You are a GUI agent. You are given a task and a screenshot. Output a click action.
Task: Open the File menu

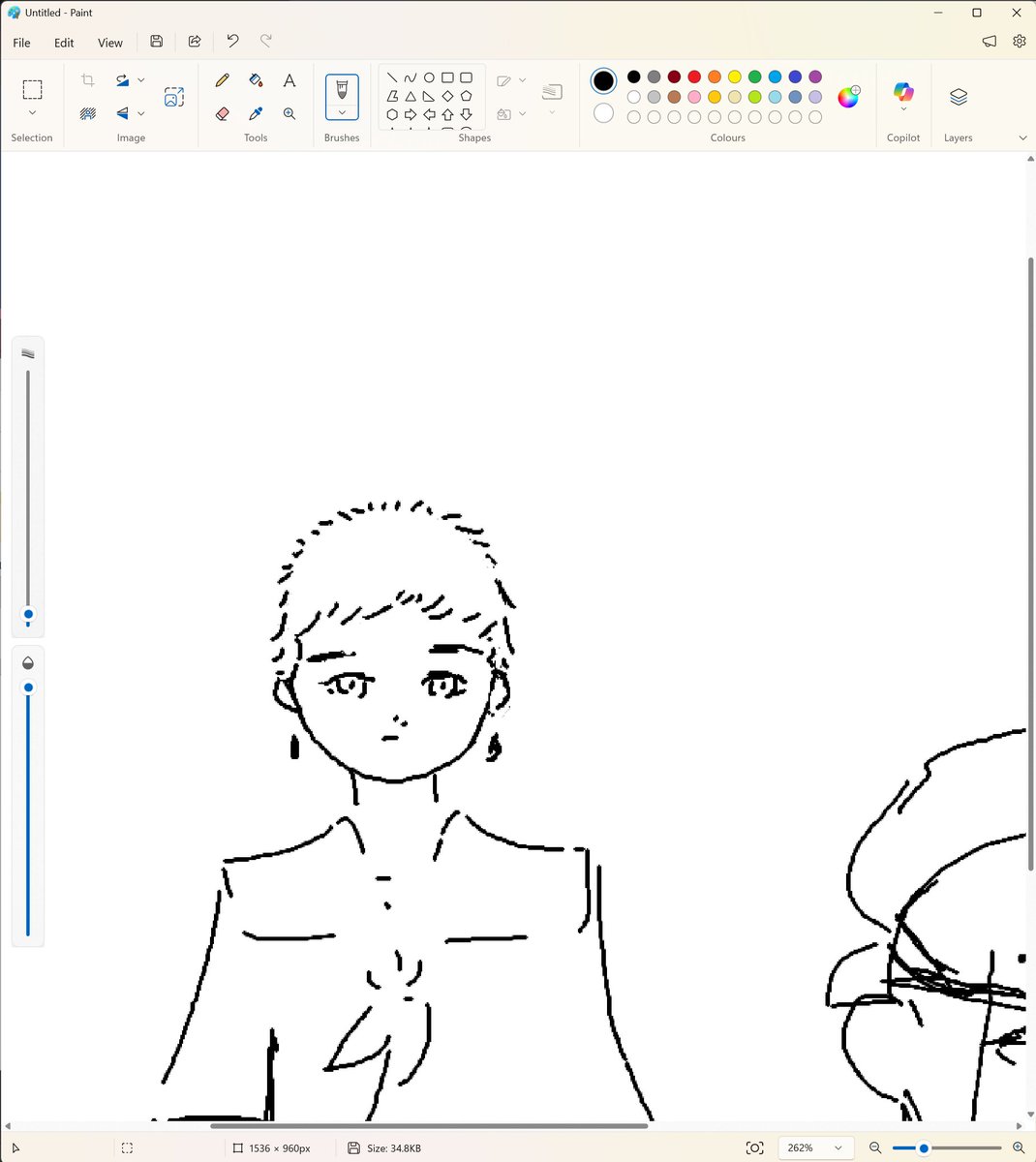21,43
